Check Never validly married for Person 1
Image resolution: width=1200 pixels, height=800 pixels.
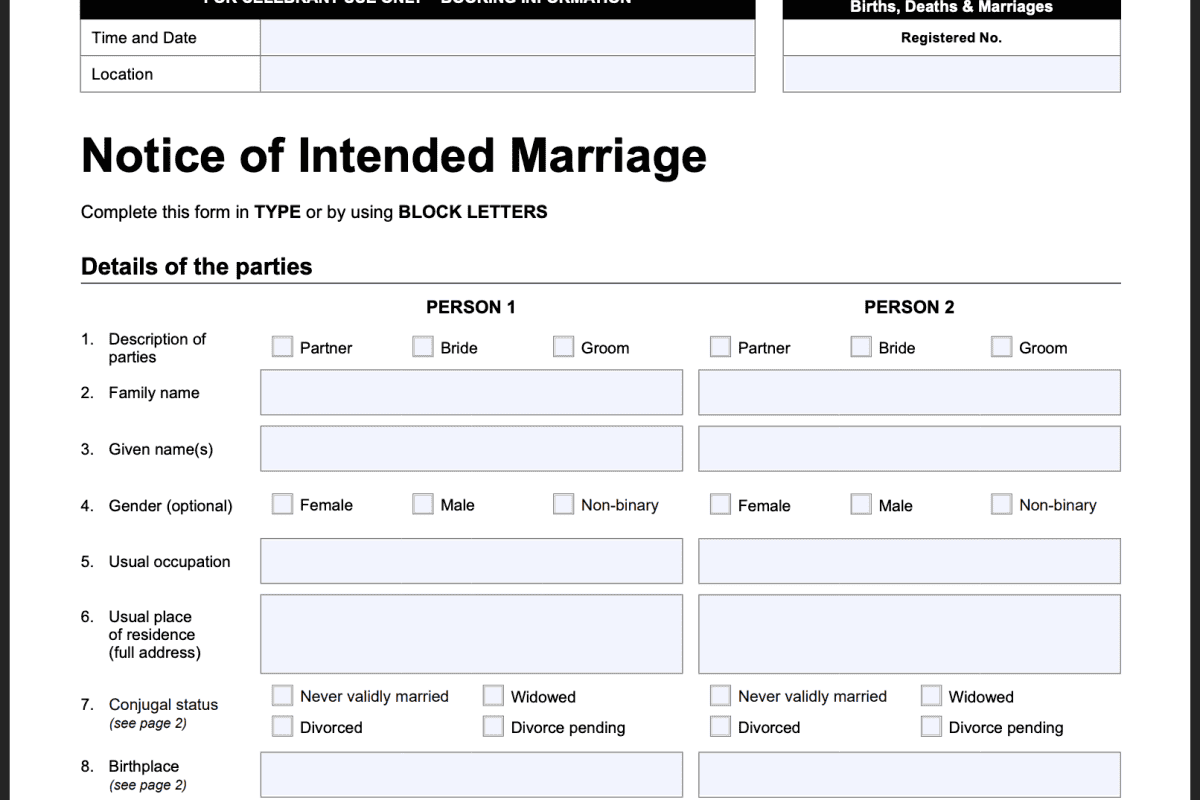[282, 696]
